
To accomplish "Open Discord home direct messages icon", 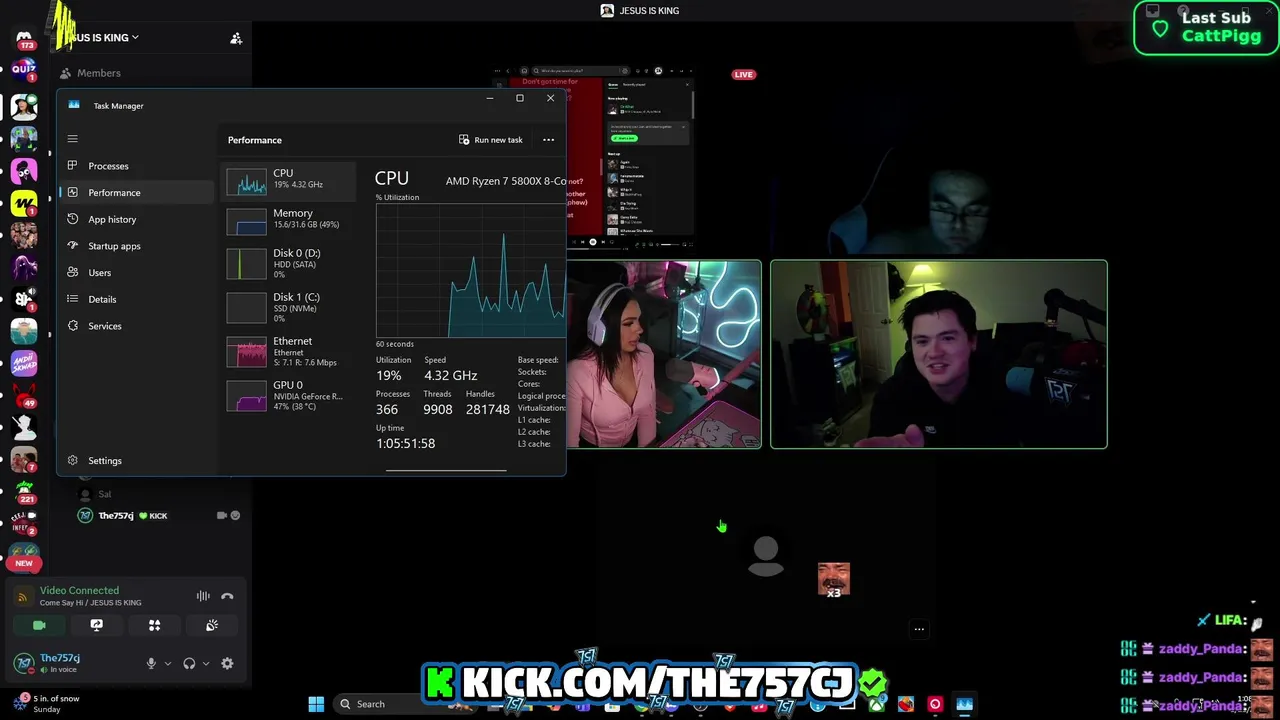I will click(x=24, y=39).
